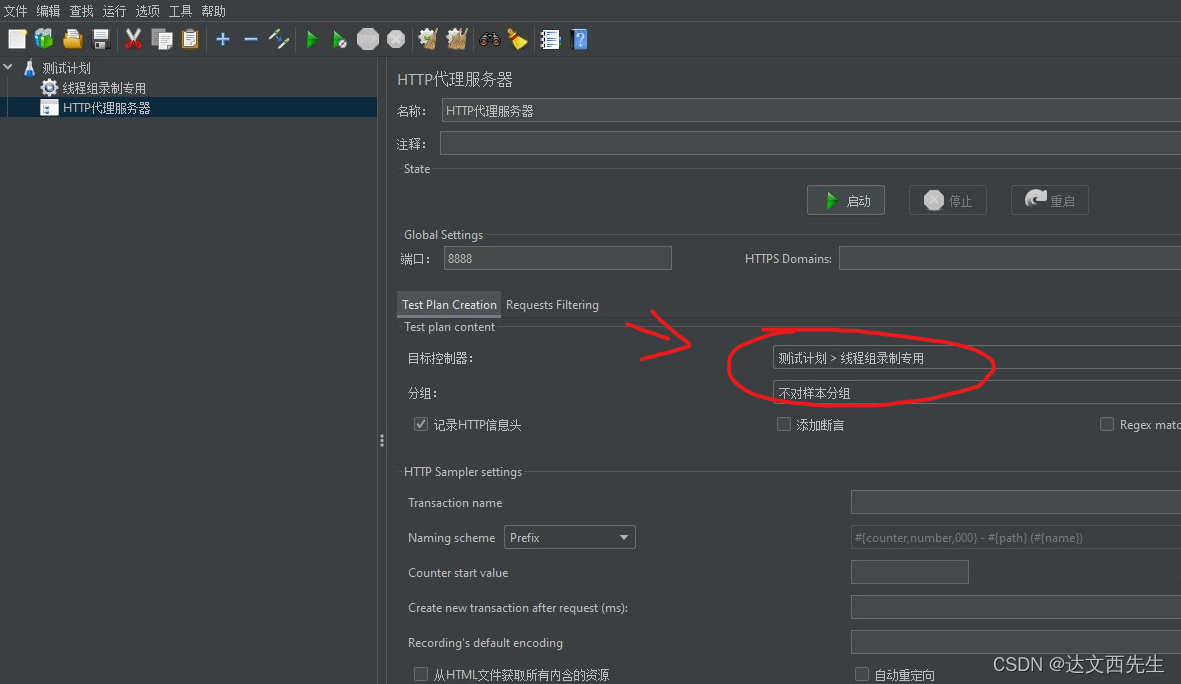This screenshot has width=1181, height=684.
Task: Toggle the 记录HTTP信息头 checkbox
Action: [421, 424]
